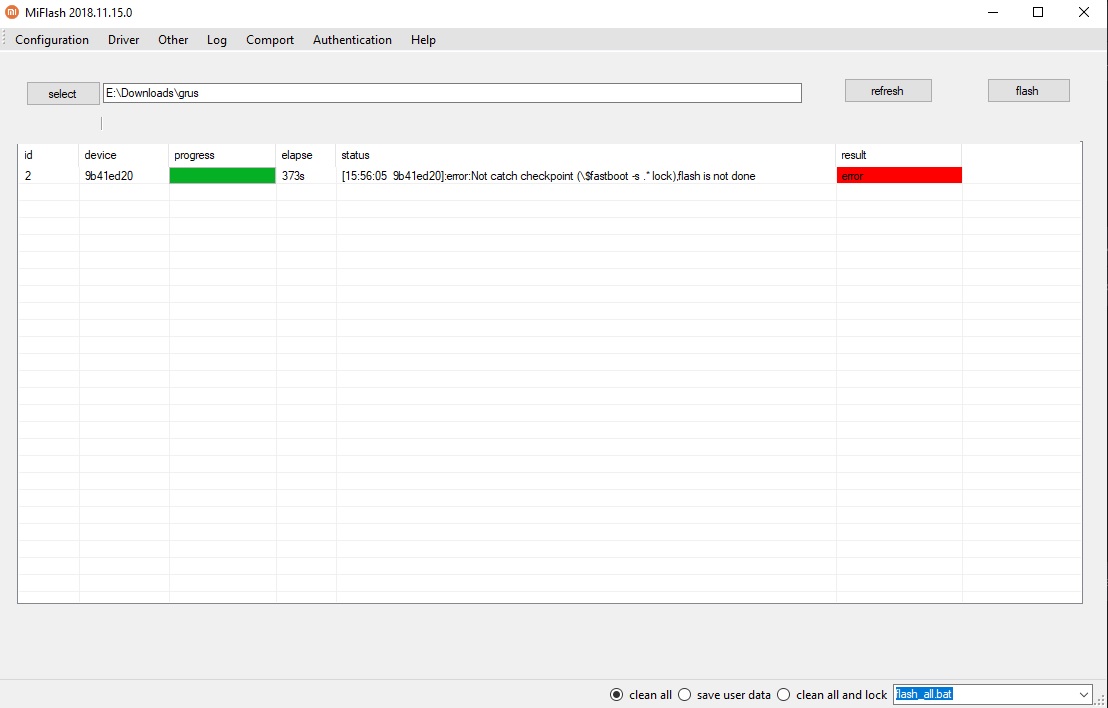Maximize the MiFlash window
Image resolution: width=1108 pixels, height=708 pixels.
pyautogui.click(x=1038, y=12)
